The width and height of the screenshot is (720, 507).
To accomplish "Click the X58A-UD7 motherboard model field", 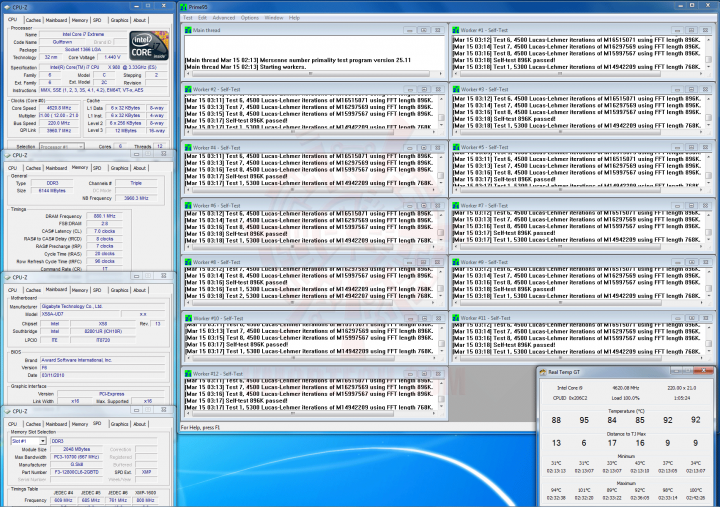I will click(x=80, y=314).
